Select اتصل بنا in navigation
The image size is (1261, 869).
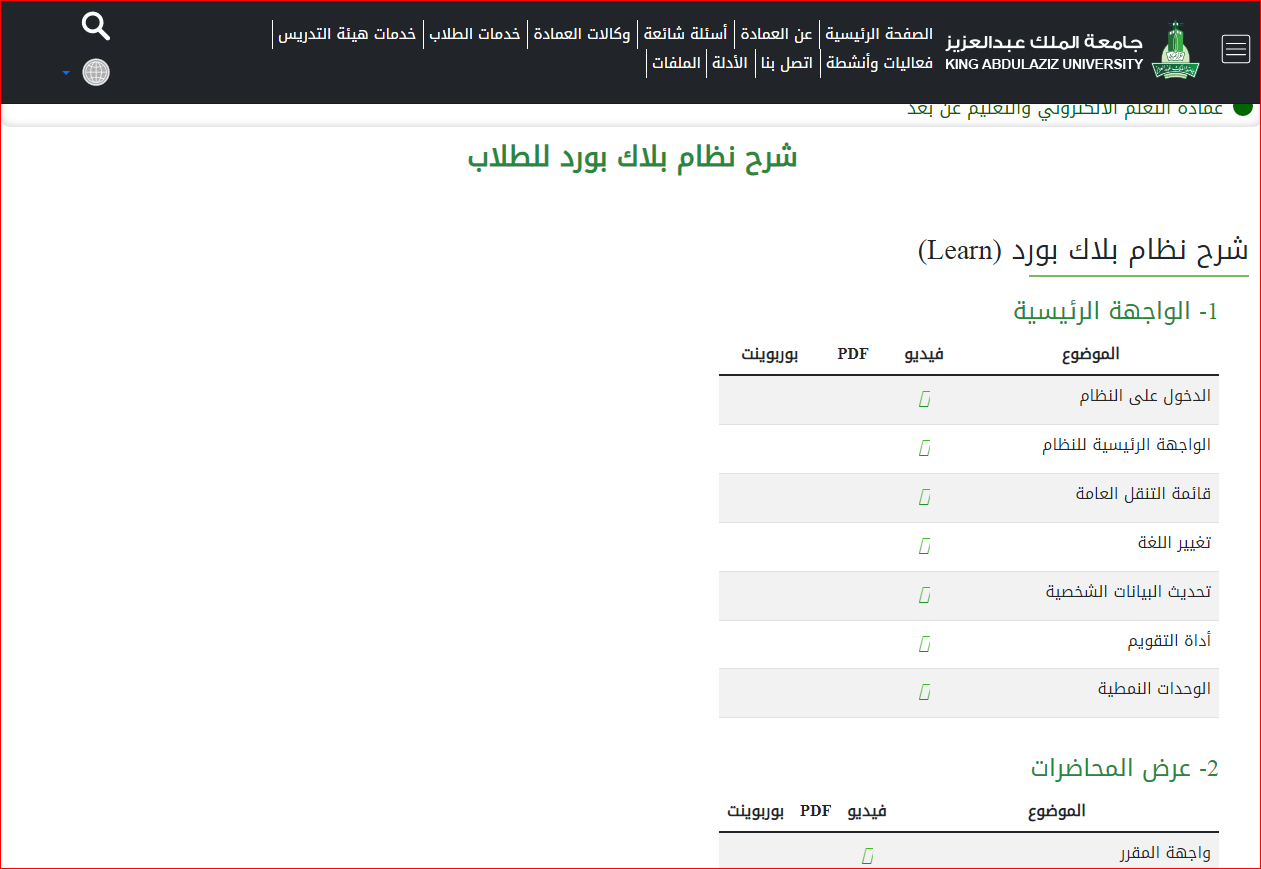click(x=788, y=64)
